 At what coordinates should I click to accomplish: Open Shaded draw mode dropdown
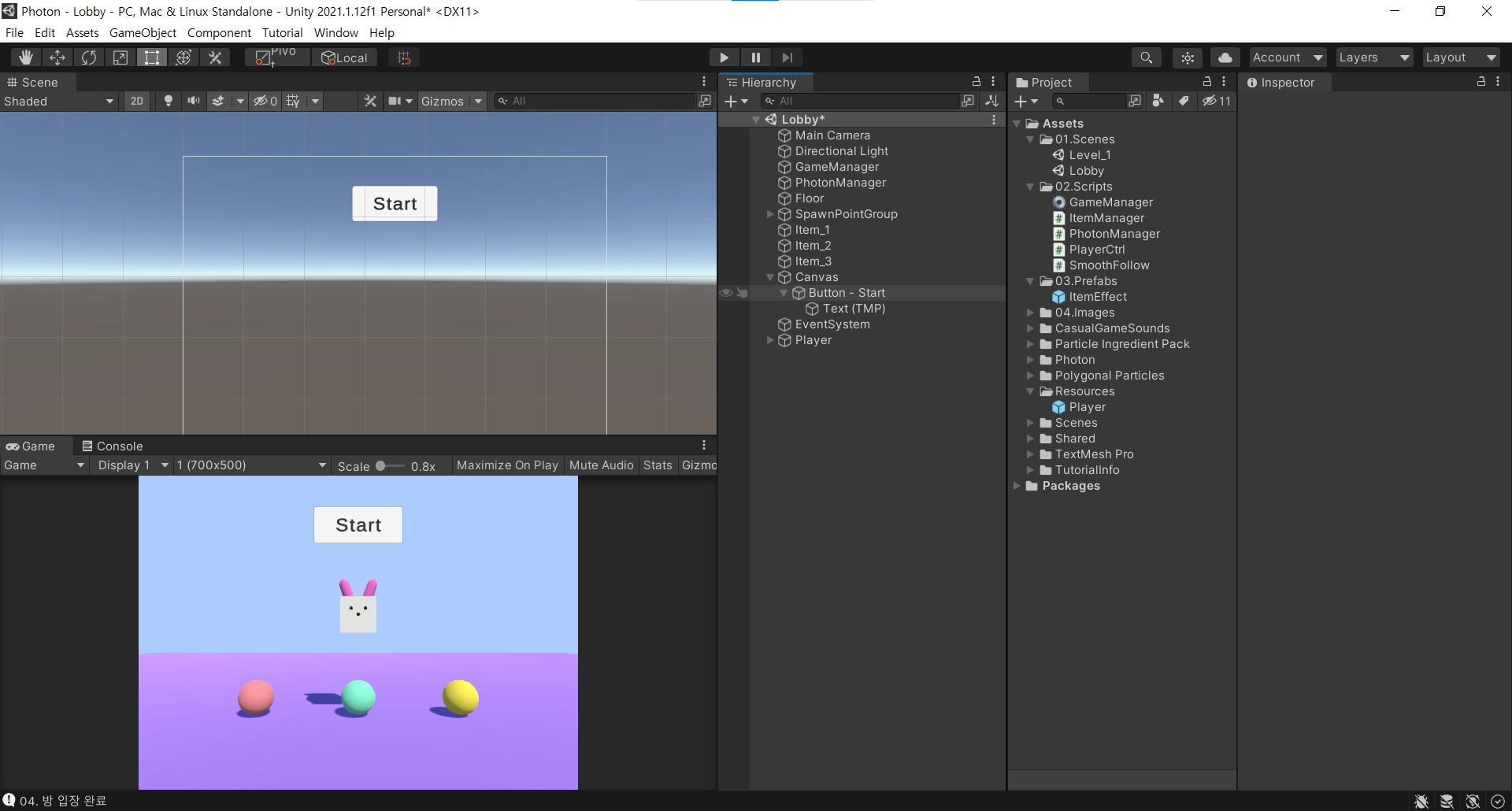59,101
